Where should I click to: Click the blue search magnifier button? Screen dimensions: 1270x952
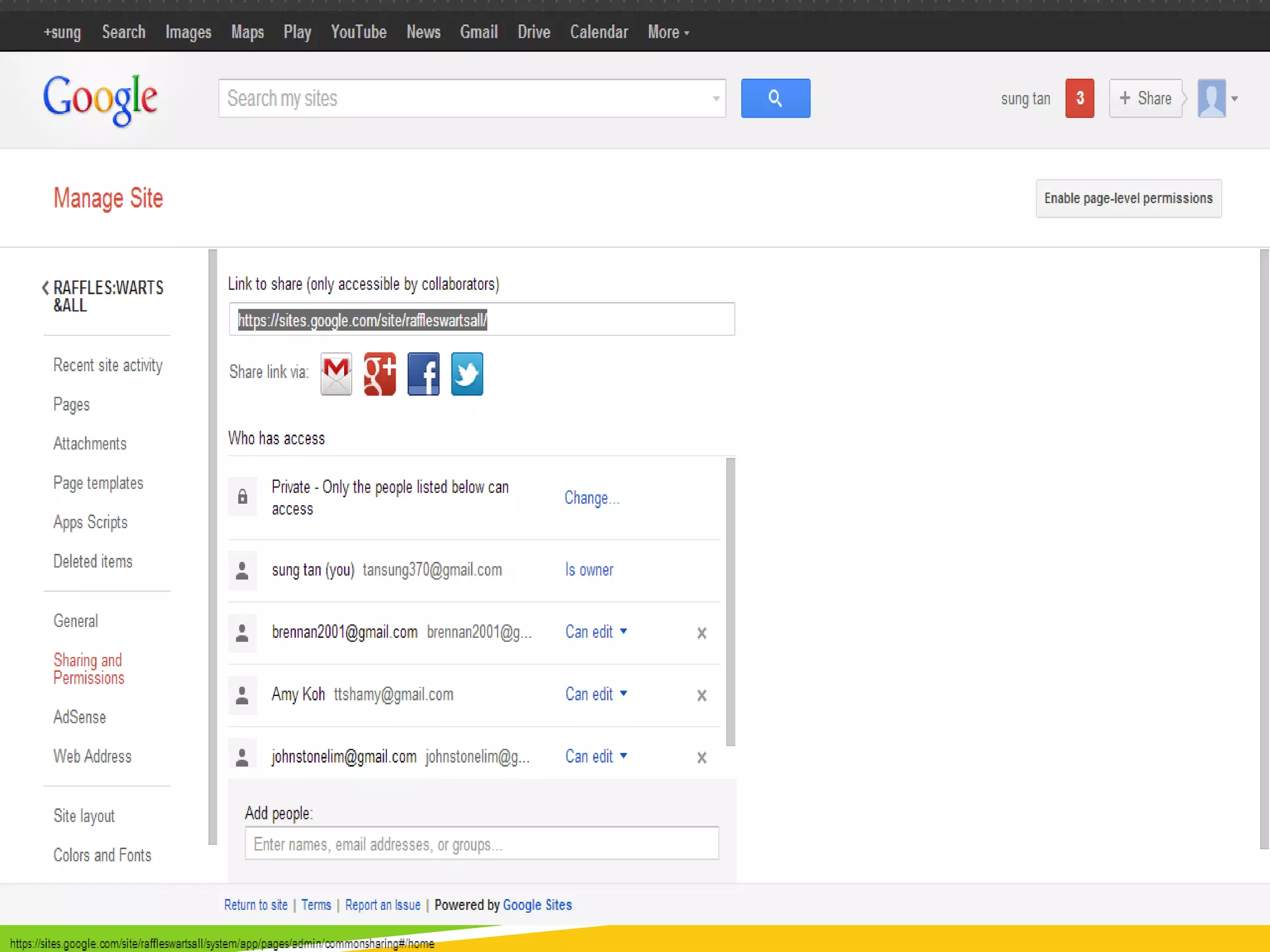click(x=775, y=98)
